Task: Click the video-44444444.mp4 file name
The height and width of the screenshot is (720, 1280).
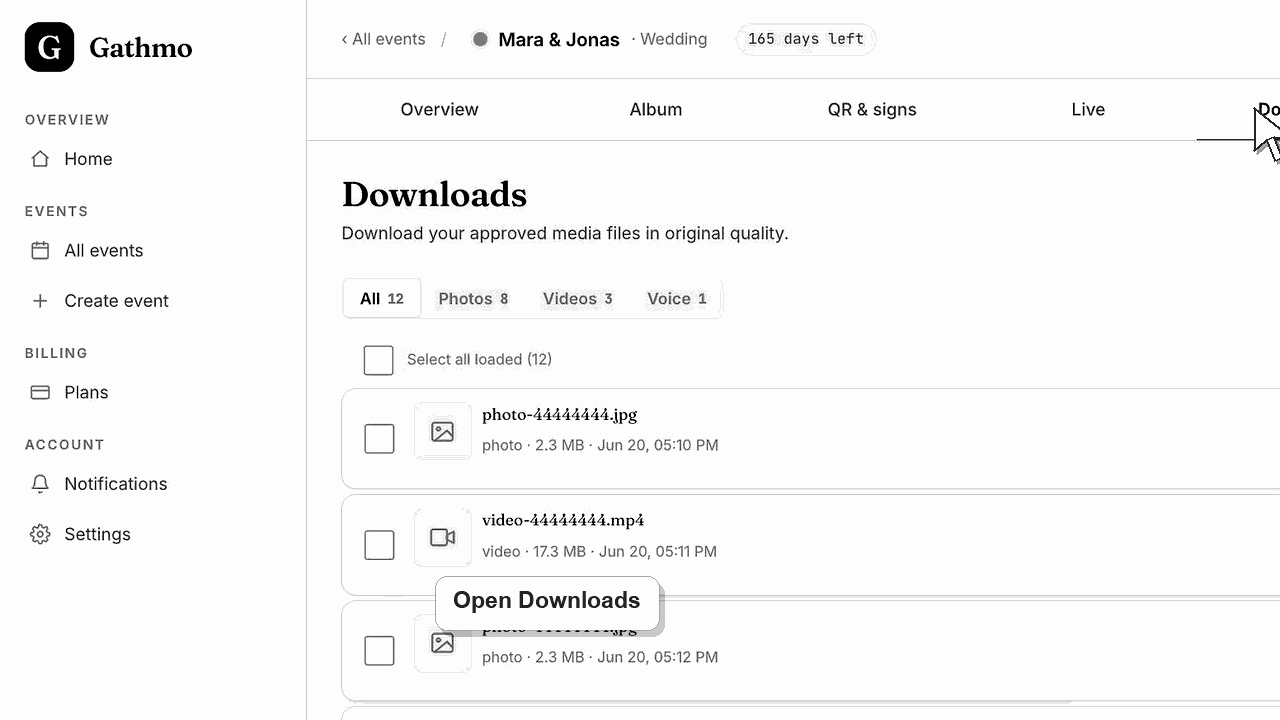Action: pos(563,521)
